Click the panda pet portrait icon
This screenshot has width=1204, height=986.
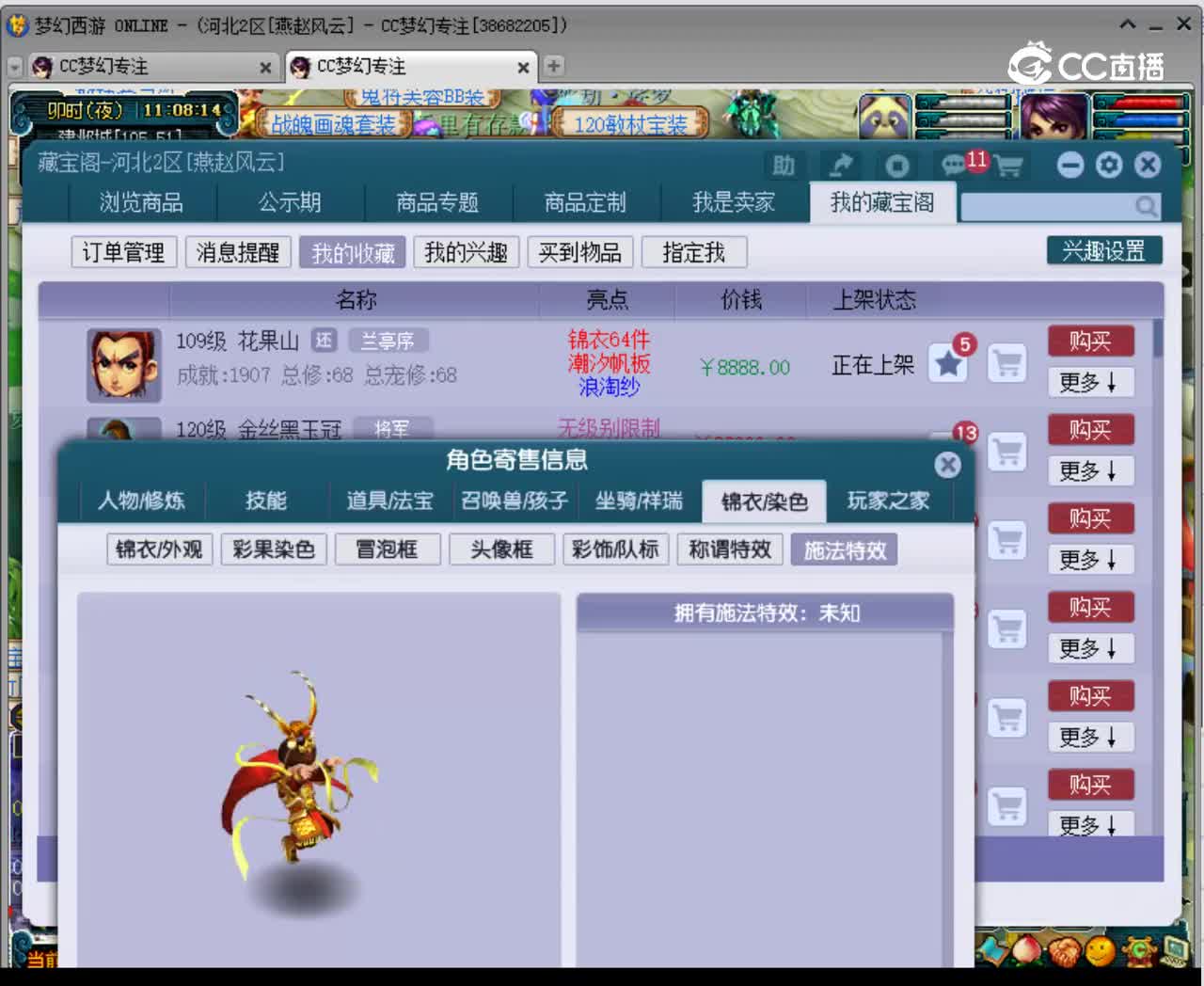(885, 117)
